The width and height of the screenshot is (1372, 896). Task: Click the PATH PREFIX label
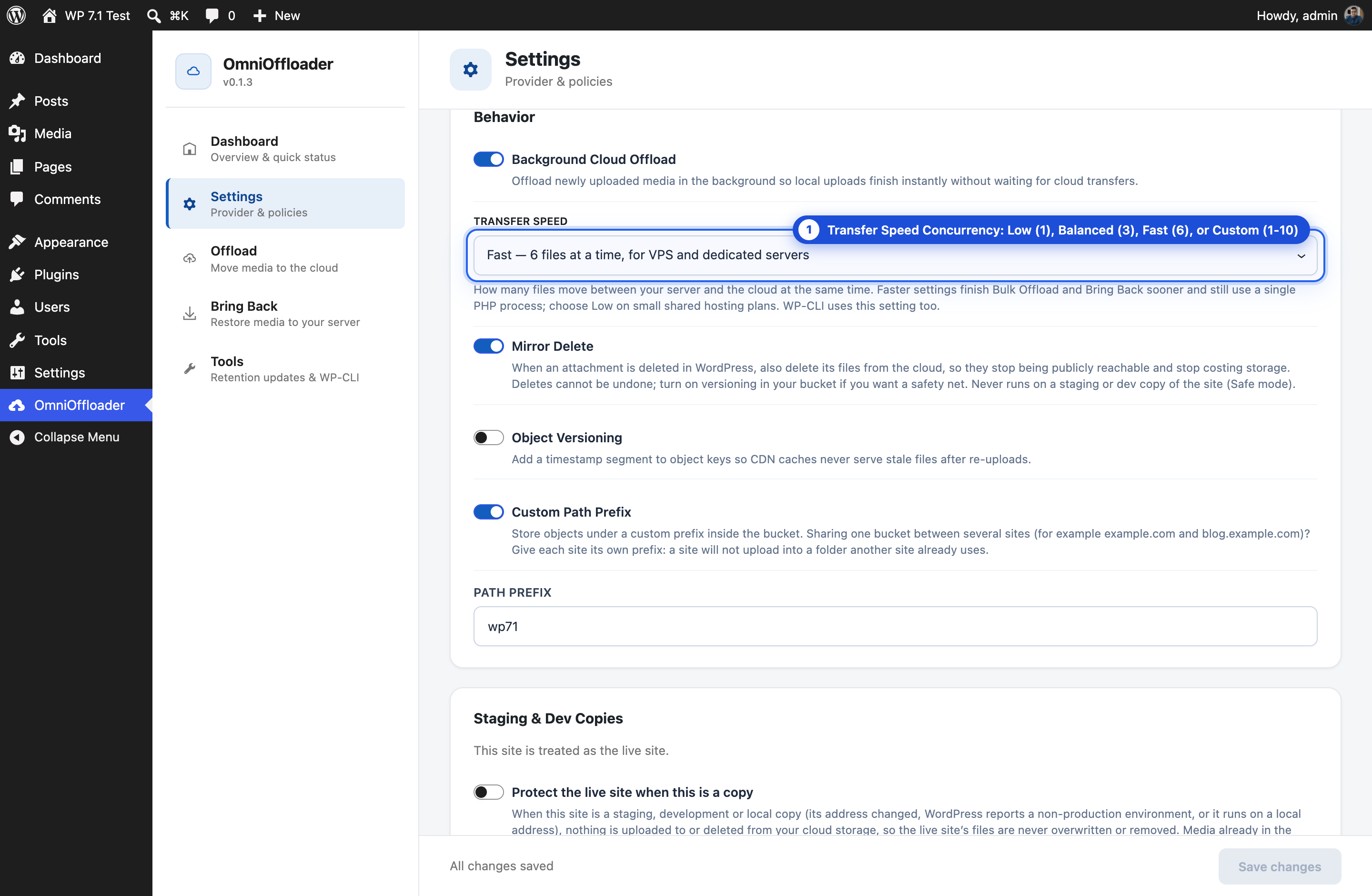(x=513, y=592)
